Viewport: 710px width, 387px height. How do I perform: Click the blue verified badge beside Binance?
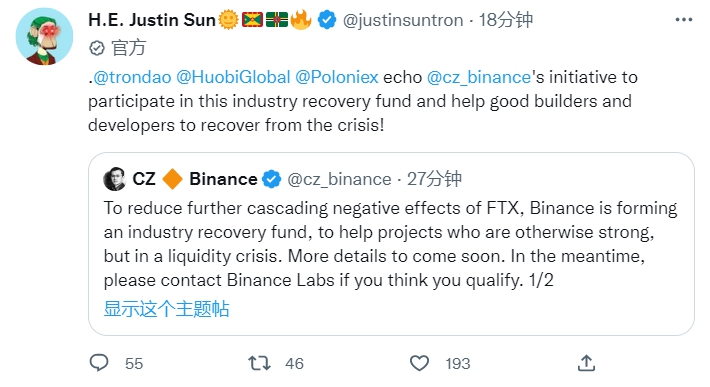pos(272,179)
